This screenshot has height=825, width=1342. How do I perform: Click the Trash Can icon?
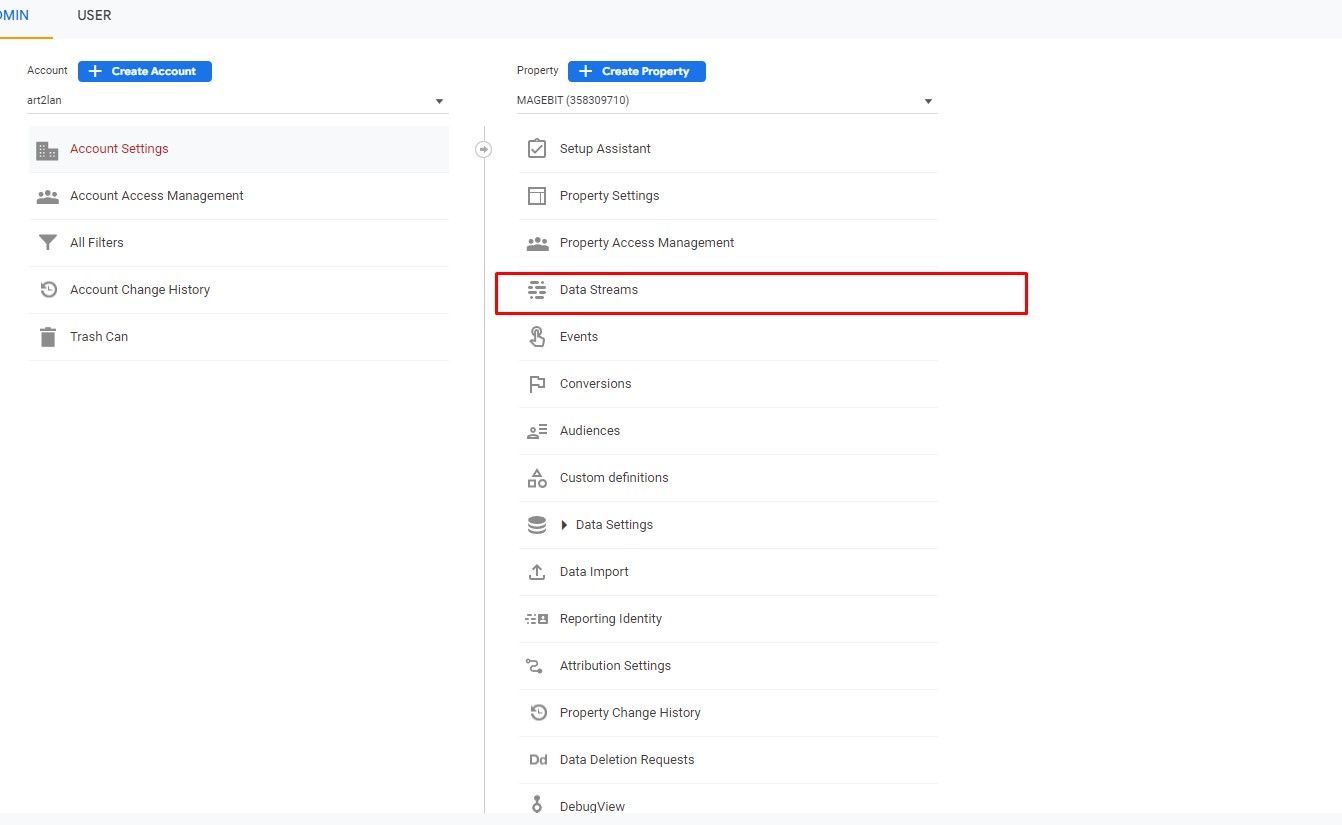(47, 337)
